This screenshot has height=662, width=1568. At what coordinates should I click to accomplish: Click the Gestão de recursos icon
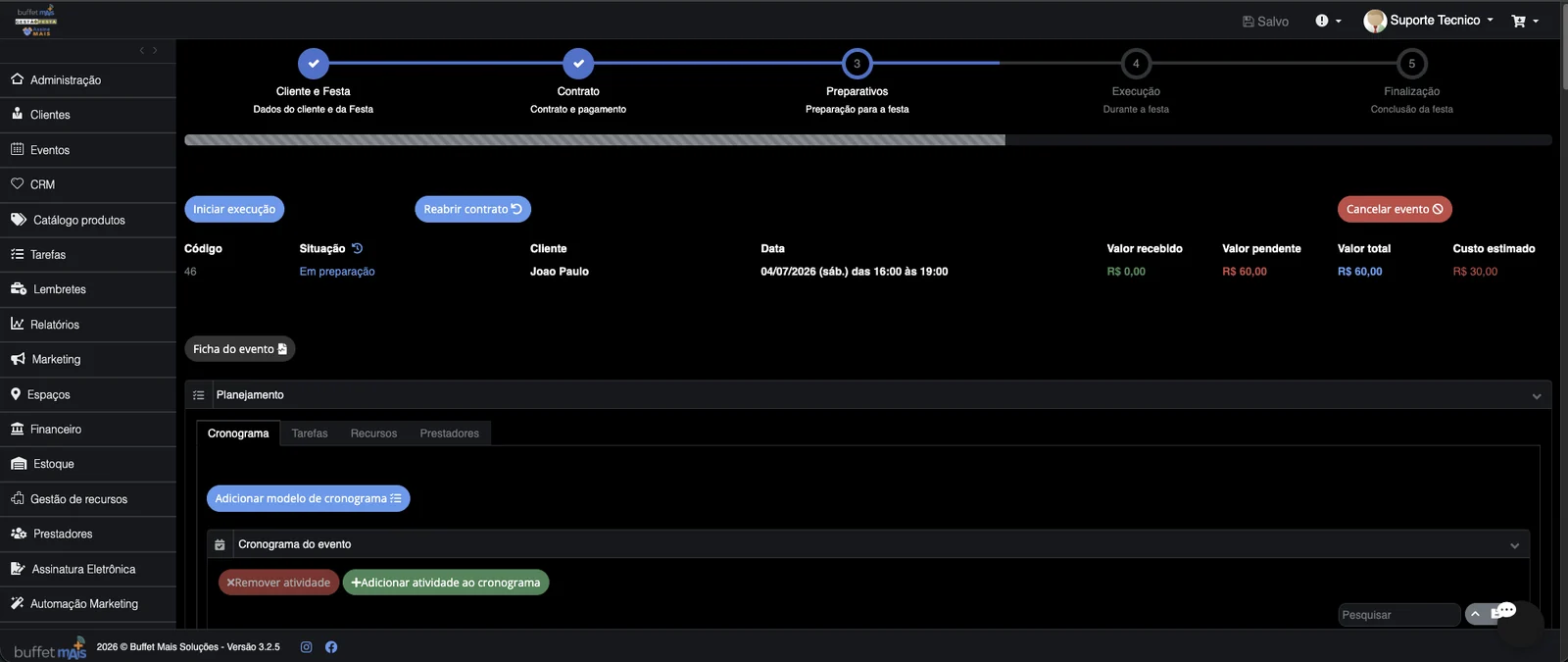(x=18, y=498)
